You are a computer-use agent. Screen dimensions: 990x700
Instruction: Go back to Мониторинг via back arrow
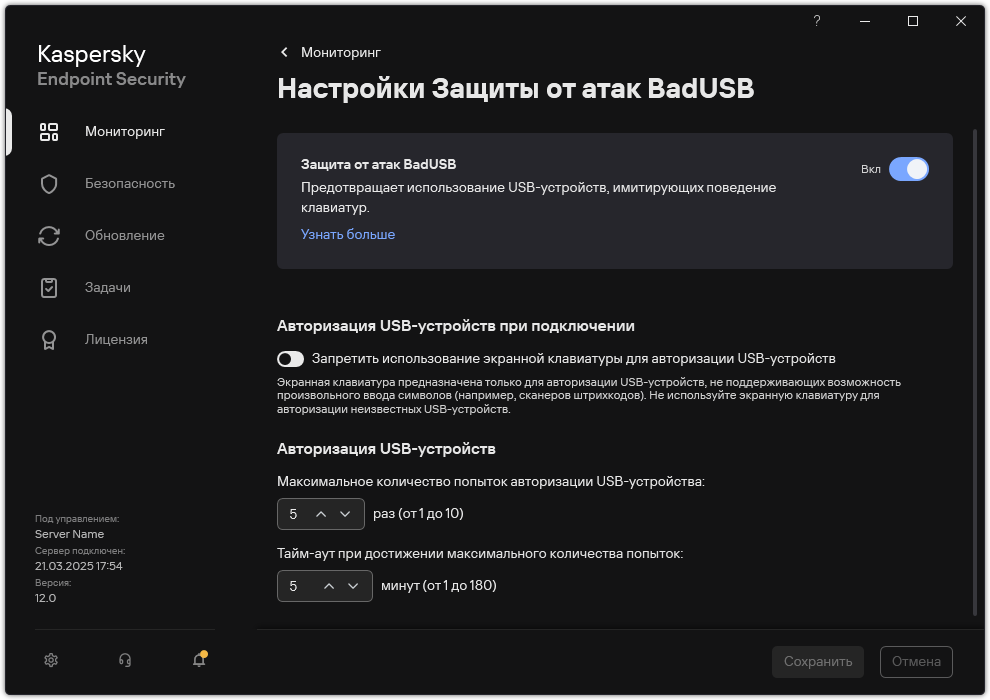(285, 52)
